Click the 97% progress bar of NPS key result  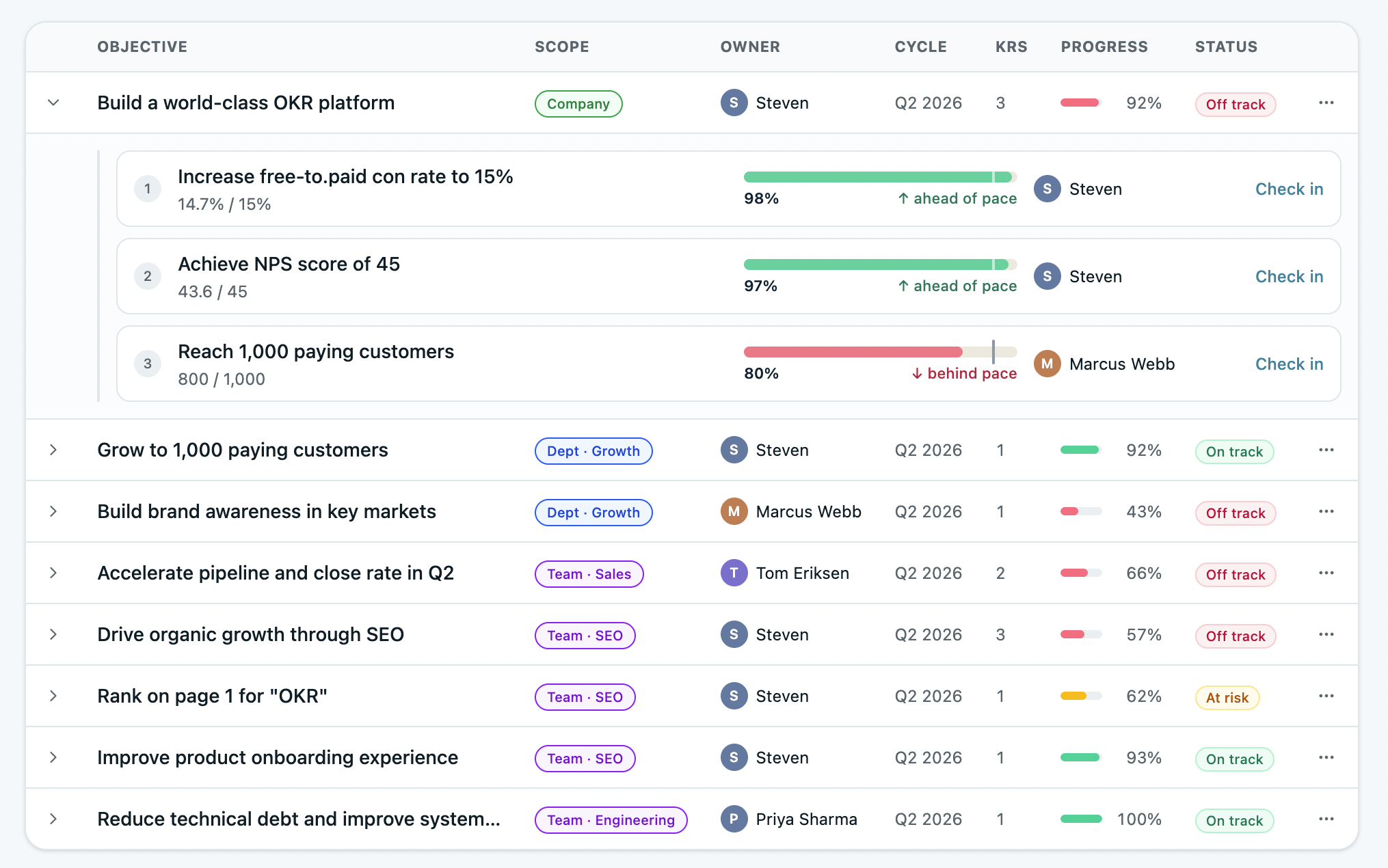pos(880,265)
